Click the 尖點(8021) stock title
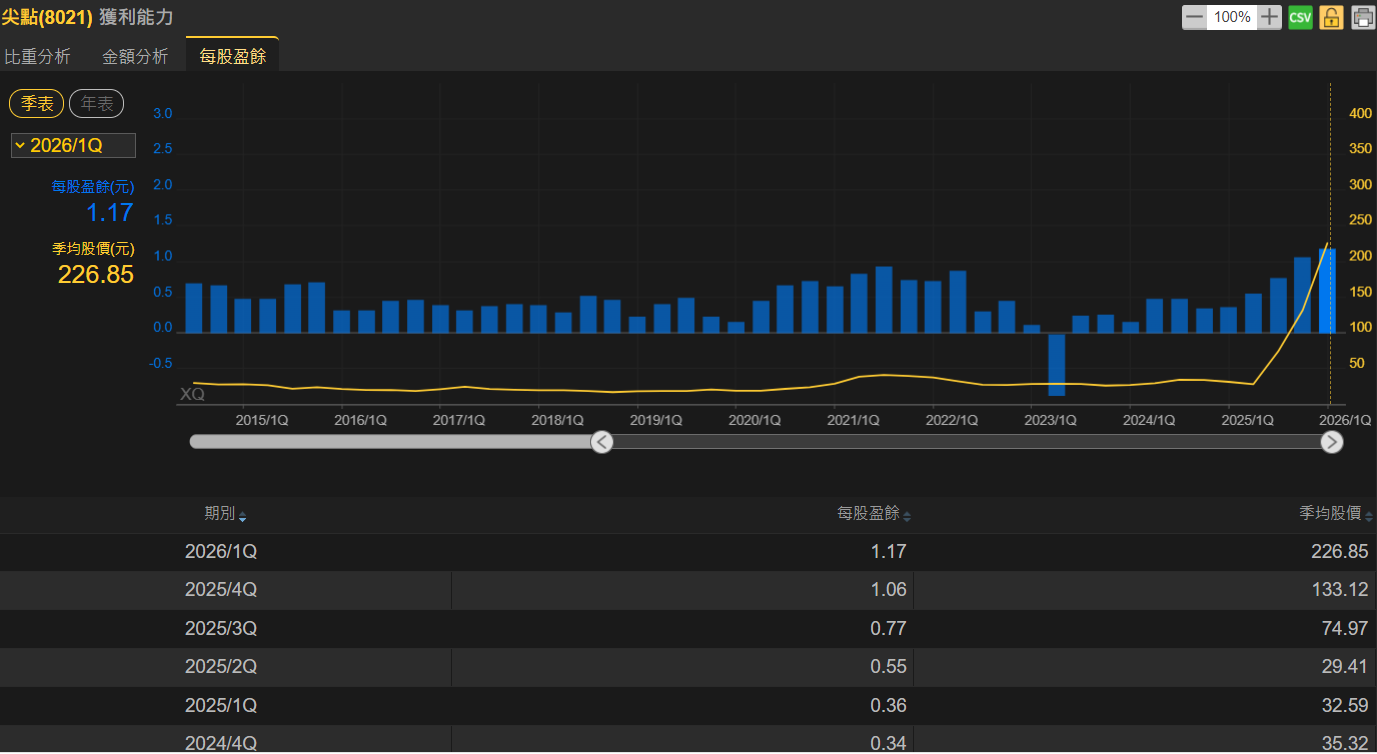Screen dimensions: 1377x754 (47, 17)
